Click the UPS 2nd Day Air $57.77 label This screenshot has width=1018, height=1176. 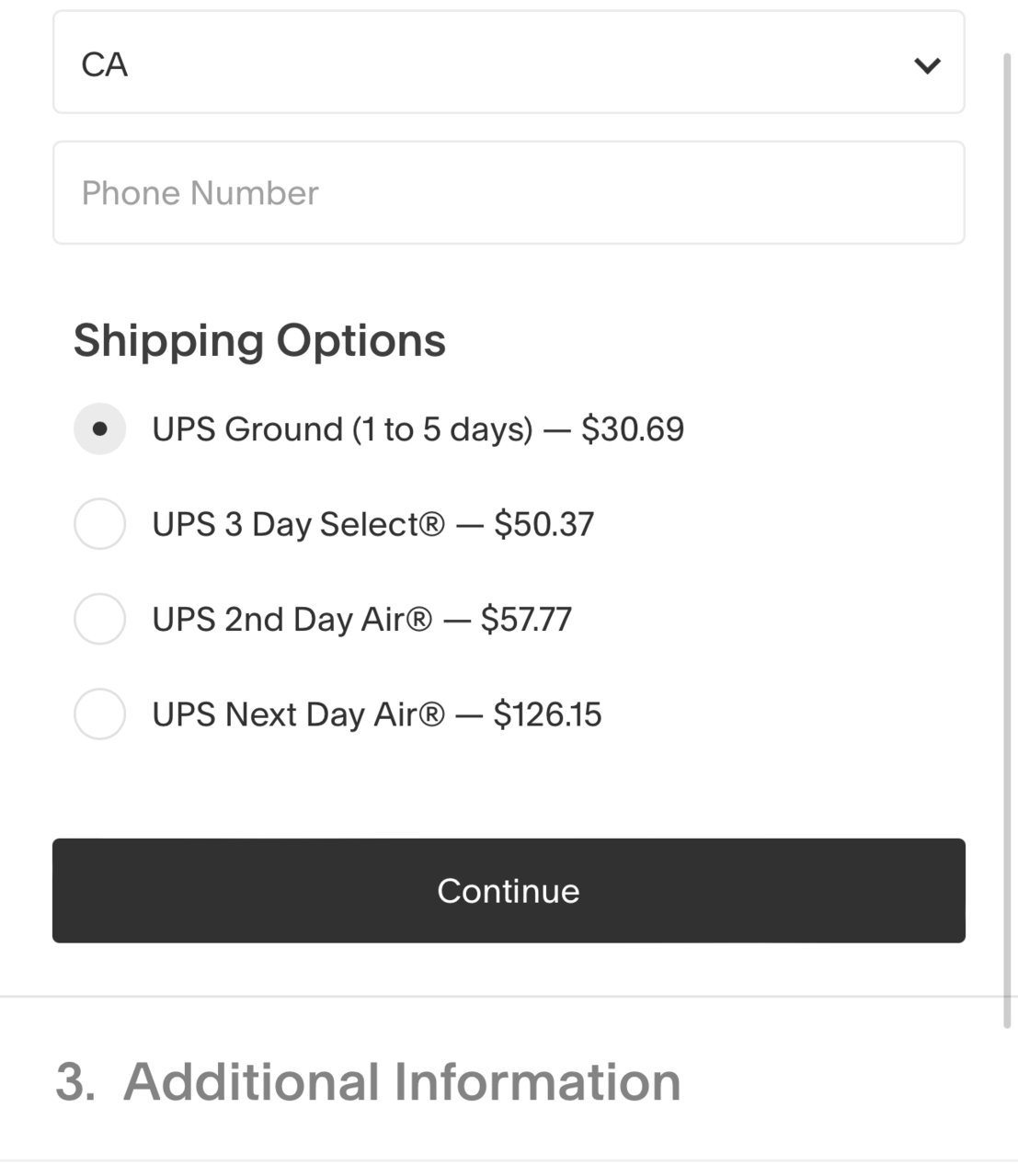362,620
